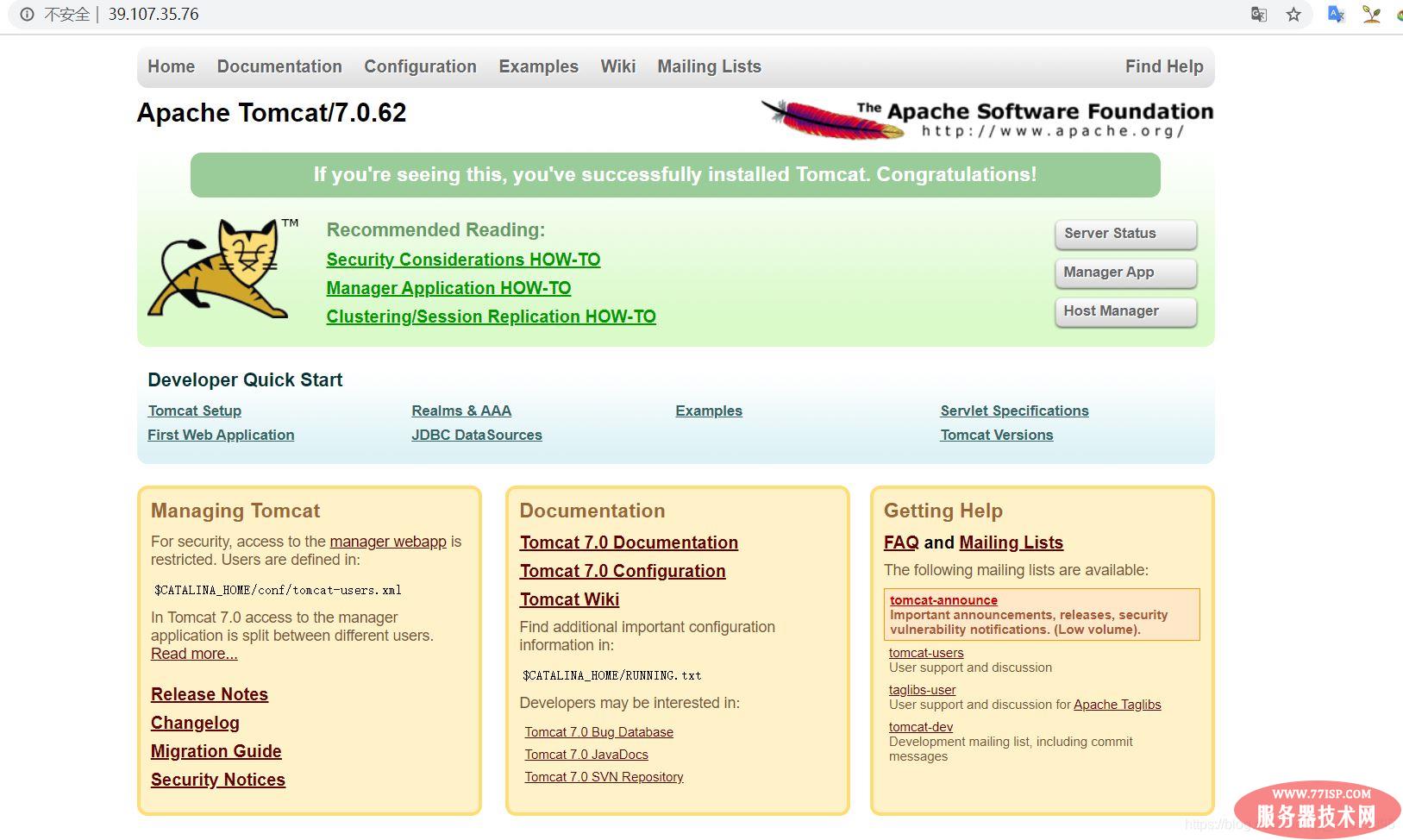
Task: Open Tomcat 7.0 Bug Database link
Action: coord(598,732)
